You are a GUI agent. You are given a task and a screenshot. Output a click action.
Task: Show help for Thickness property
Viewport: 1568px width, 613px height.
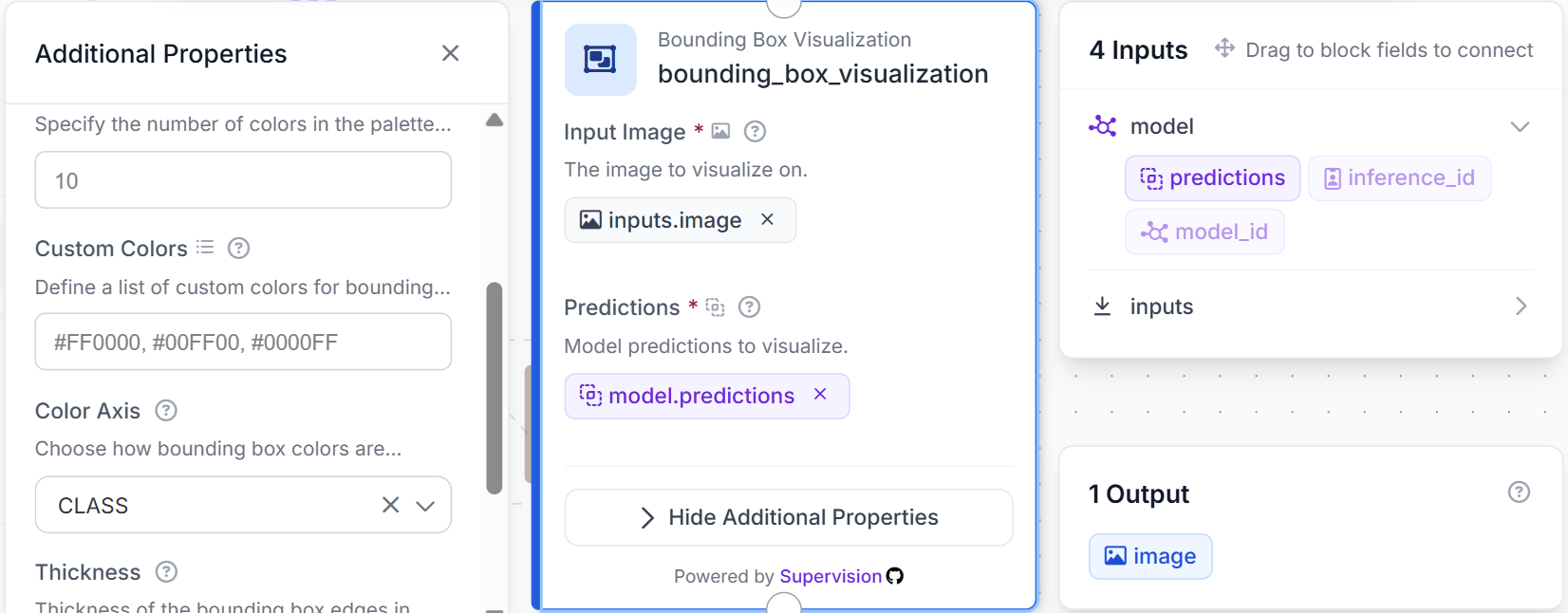(x=166, y=572)
